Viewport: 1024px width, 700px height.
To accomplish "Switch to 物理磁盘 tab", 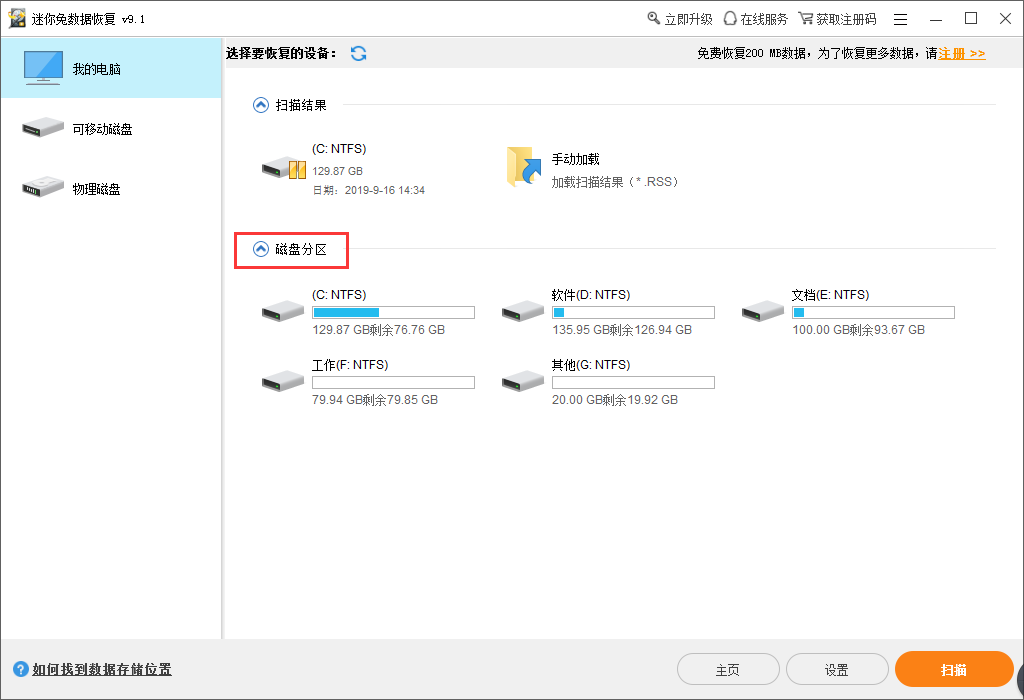I will pyautogui.click(x=111, y=188).
